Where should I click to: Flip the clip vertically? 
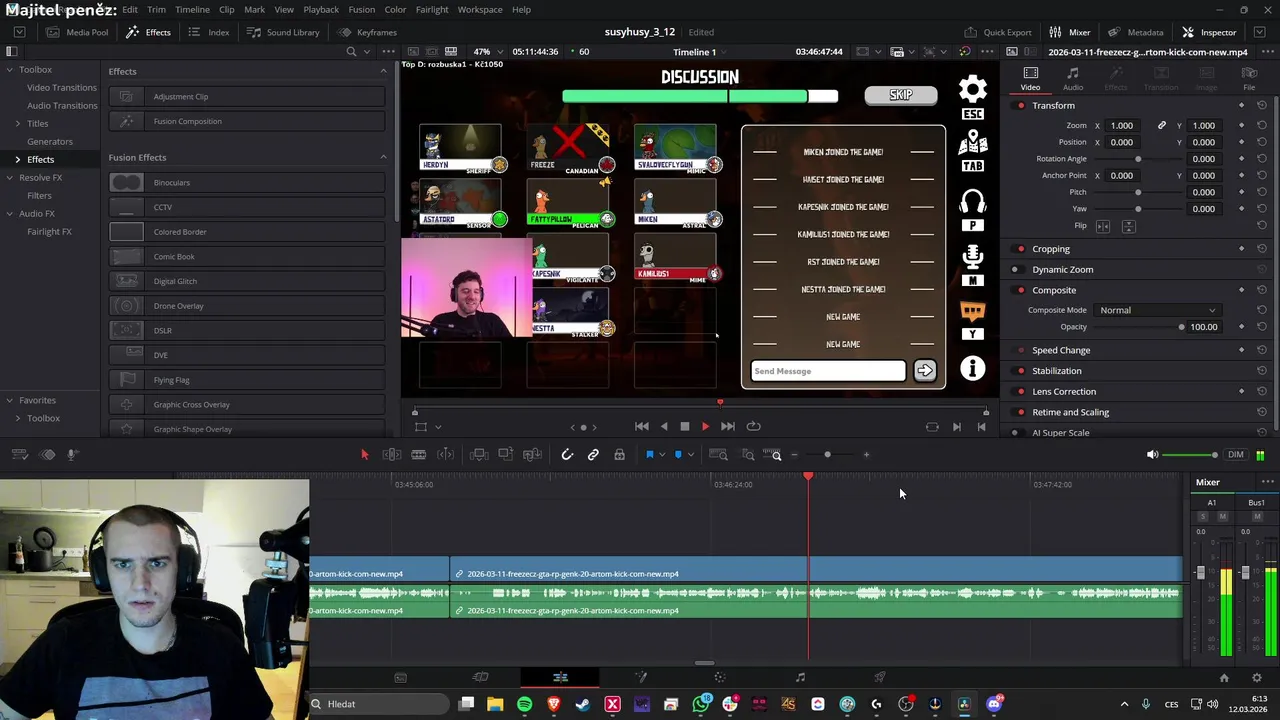point(1128,226)
